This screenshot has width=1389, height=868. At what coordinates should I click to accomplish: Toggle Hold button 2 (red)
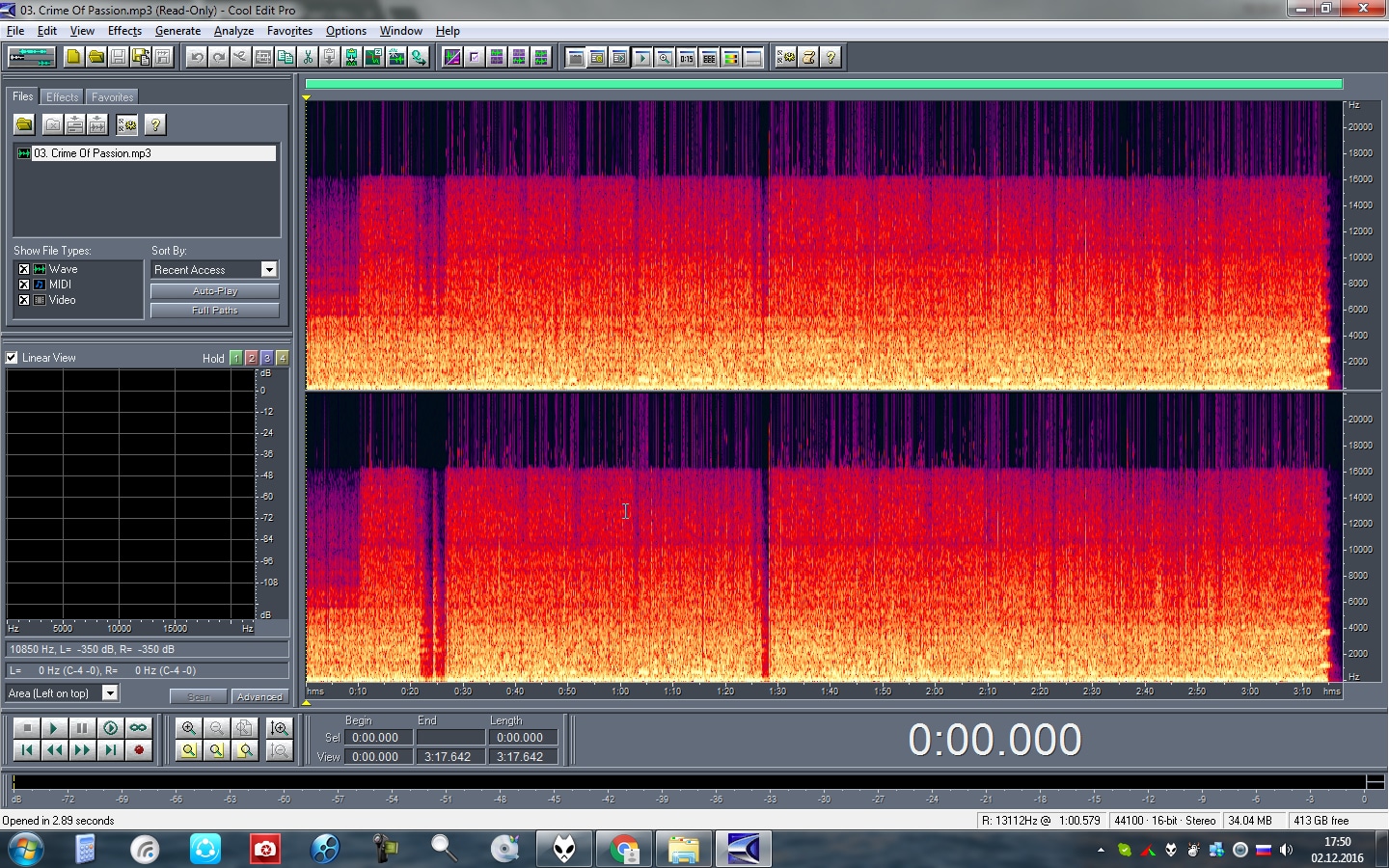click(x=252, y=358)
